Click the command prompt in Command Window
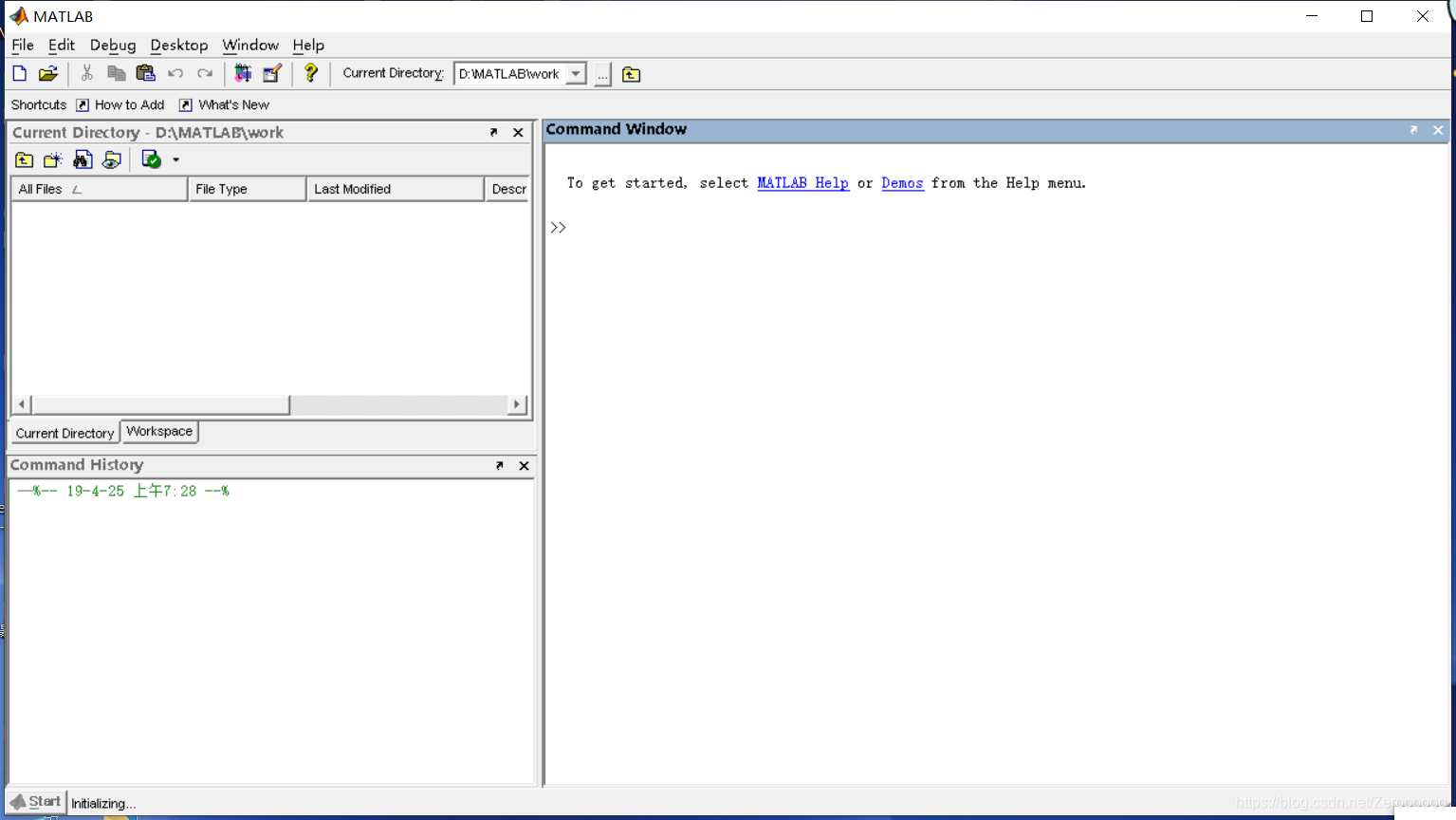The width and height of the screenshot is (1456, 820). (x=559, y=228)
